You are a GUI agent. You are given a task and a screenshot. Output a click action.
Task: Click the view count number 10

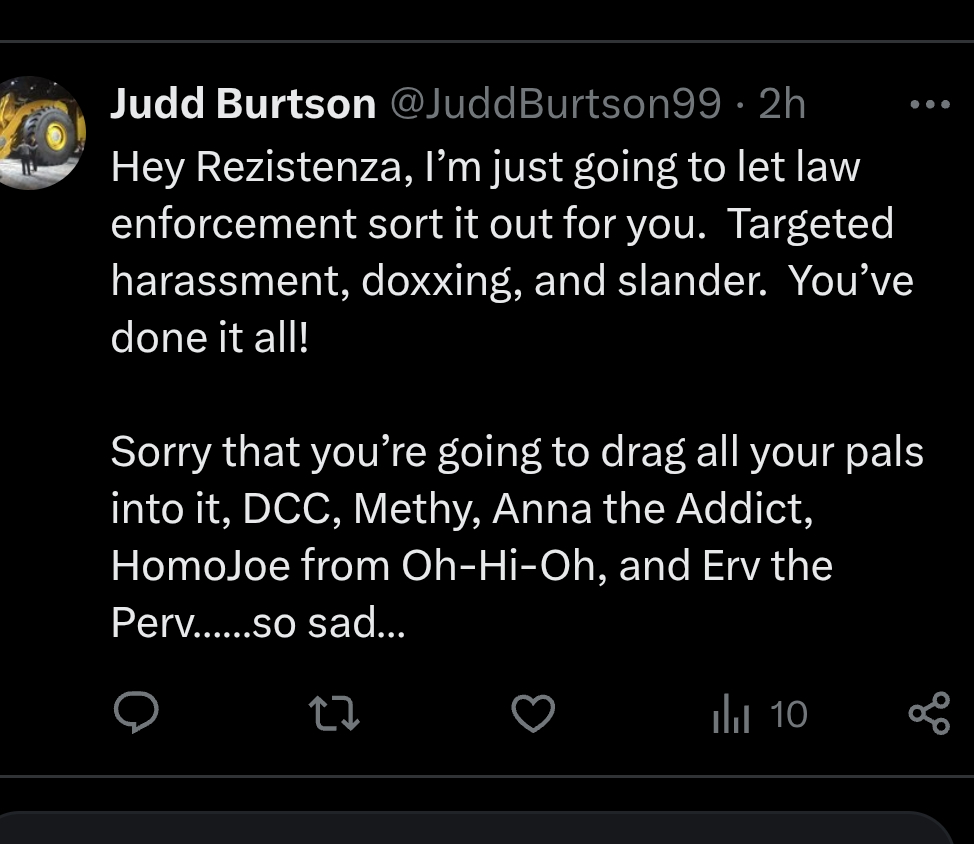coord(789,714)
